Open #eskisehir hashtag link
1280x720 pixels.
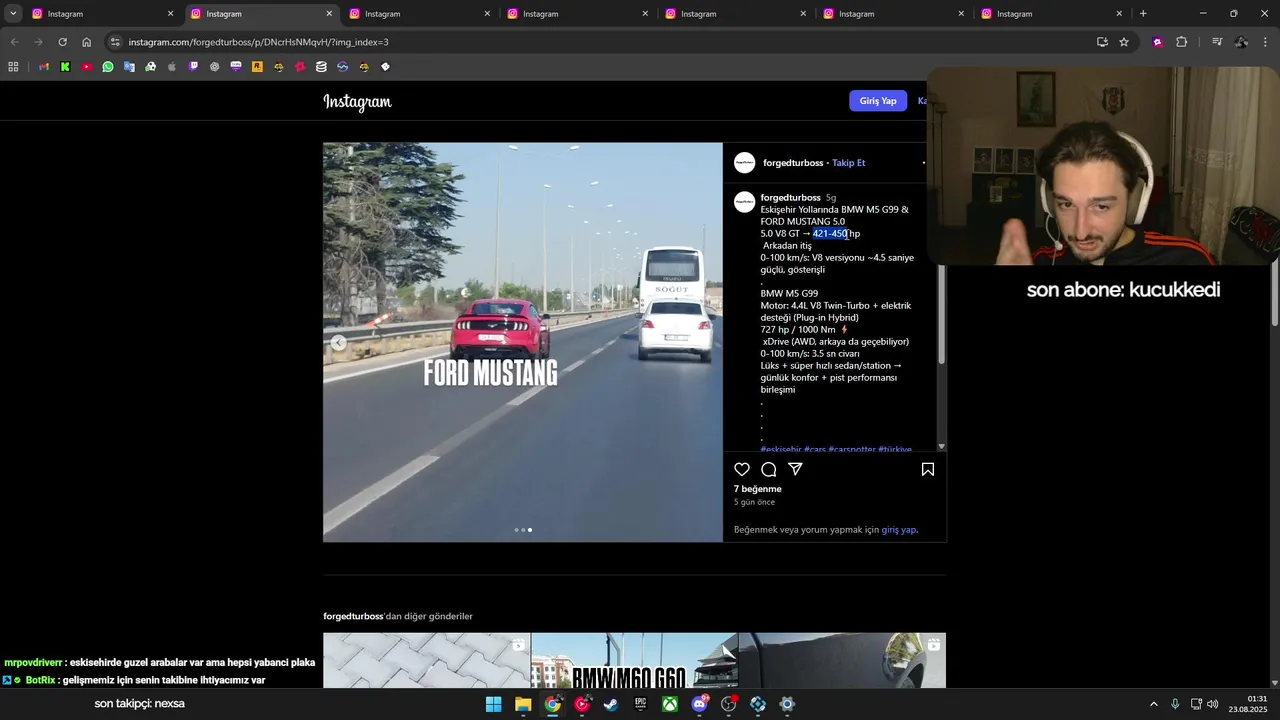click(781, 449)
